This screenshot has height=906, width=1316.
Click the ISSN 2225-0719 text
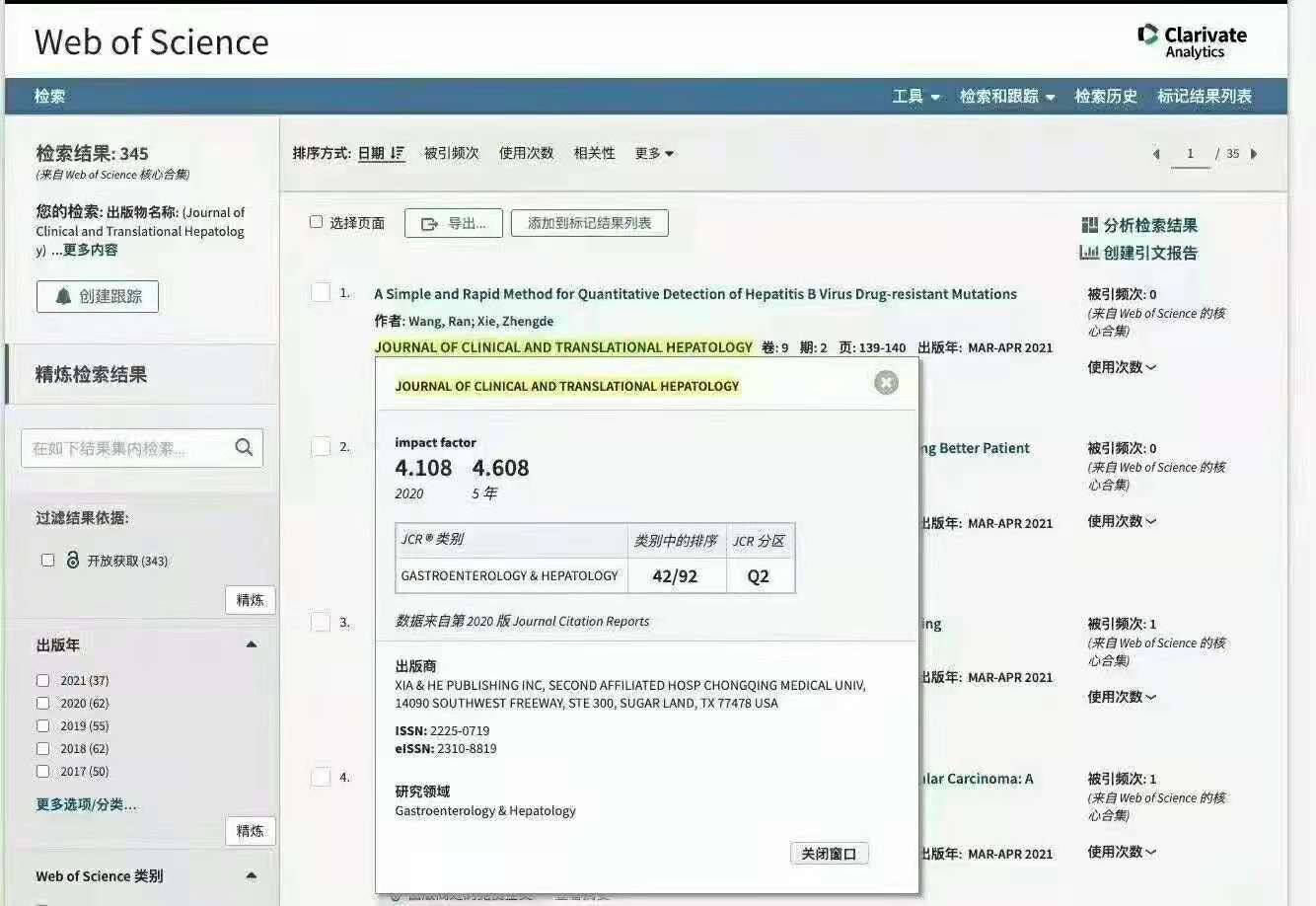pos(442,731)
